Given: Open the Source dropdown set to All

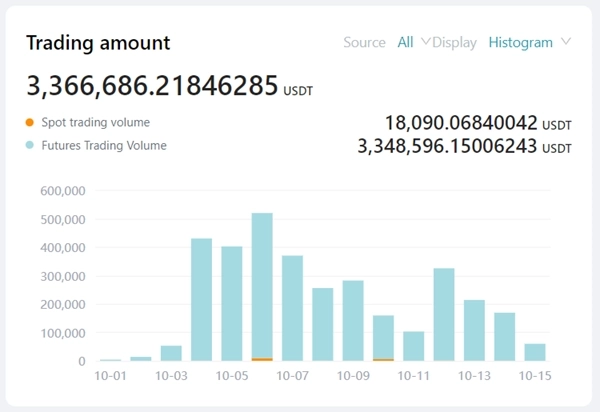Looking at the screenshot, I should point(405,42).
